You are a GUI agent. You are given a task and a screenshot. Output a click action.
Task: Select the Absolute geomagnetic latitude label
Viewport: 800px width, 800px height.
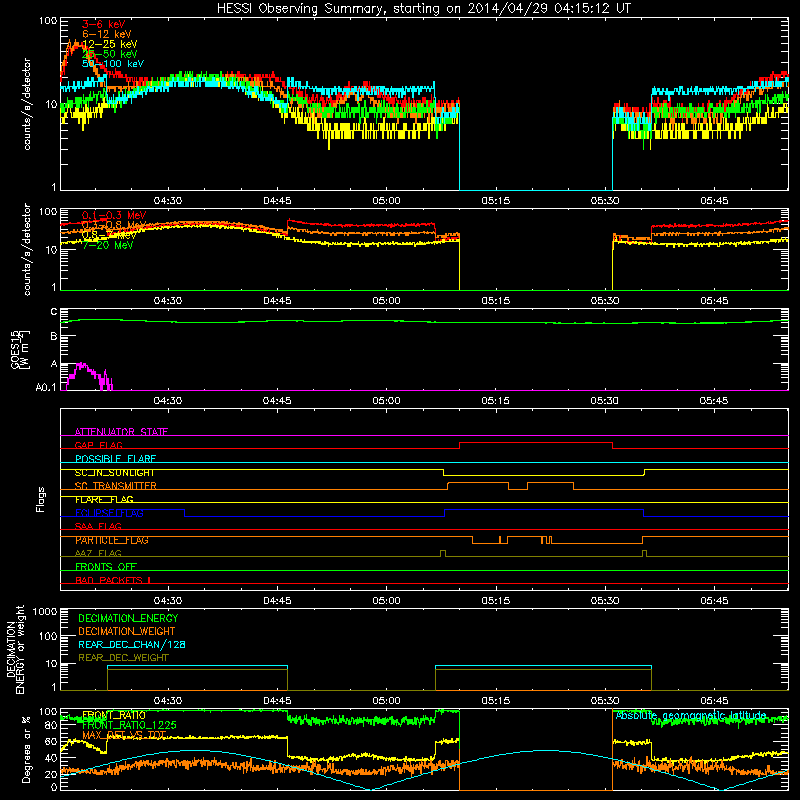click(691, 716)
